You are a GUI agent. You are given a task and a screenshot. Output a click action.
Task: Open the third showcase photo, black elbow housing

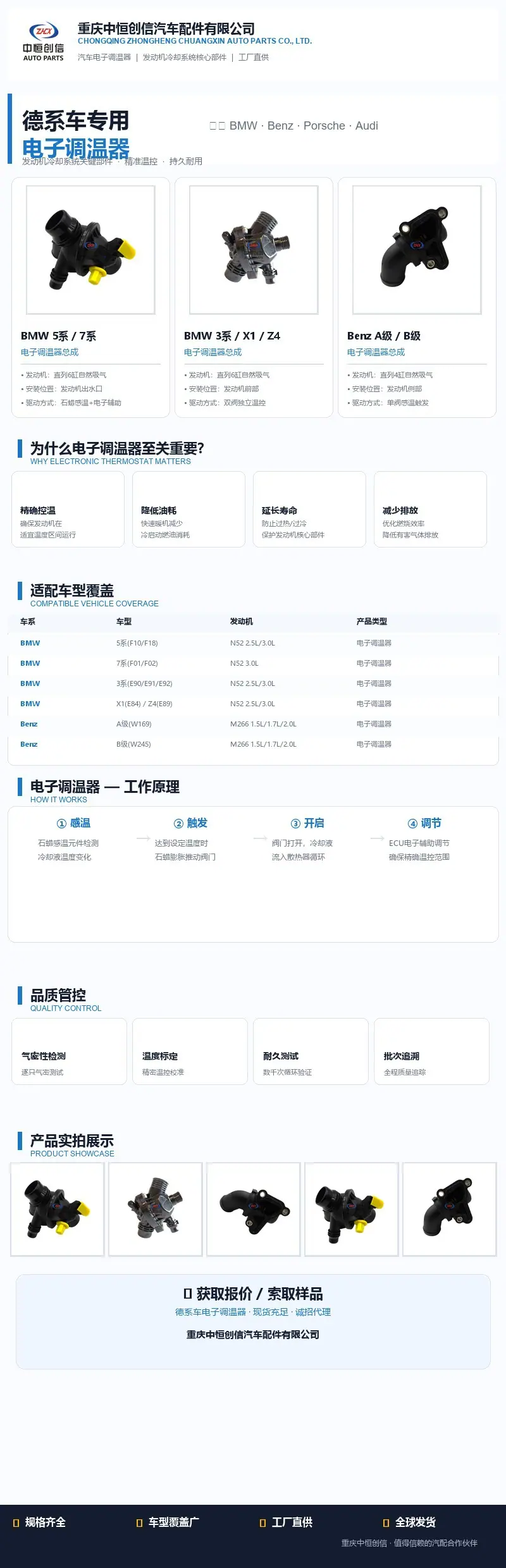click(x=254, y=1209)
